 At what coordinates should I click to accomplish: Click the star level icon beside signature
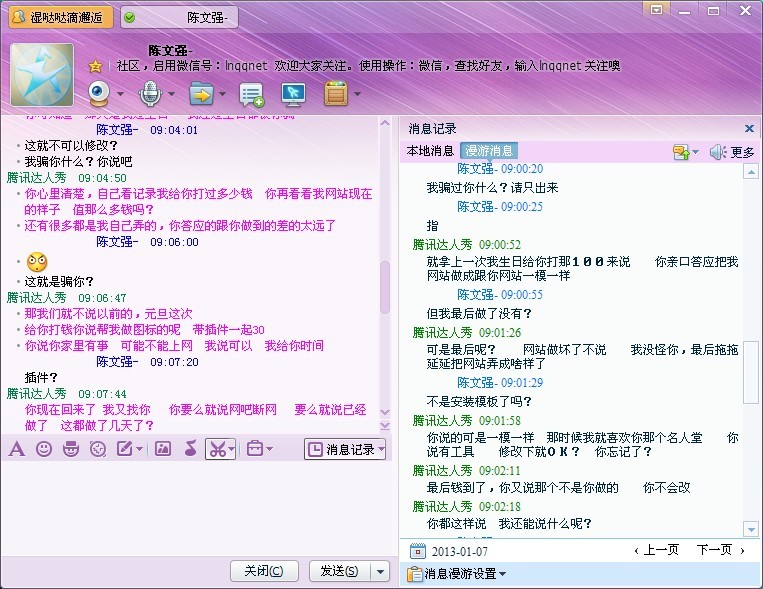click(x=95, y=66)
